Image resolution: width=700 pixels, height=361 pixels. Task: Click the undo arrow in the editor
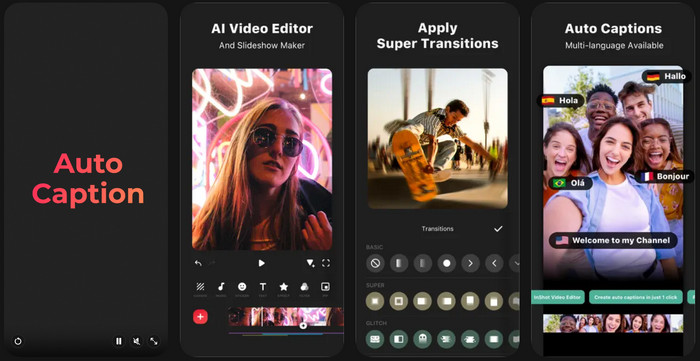pos(198,263)
